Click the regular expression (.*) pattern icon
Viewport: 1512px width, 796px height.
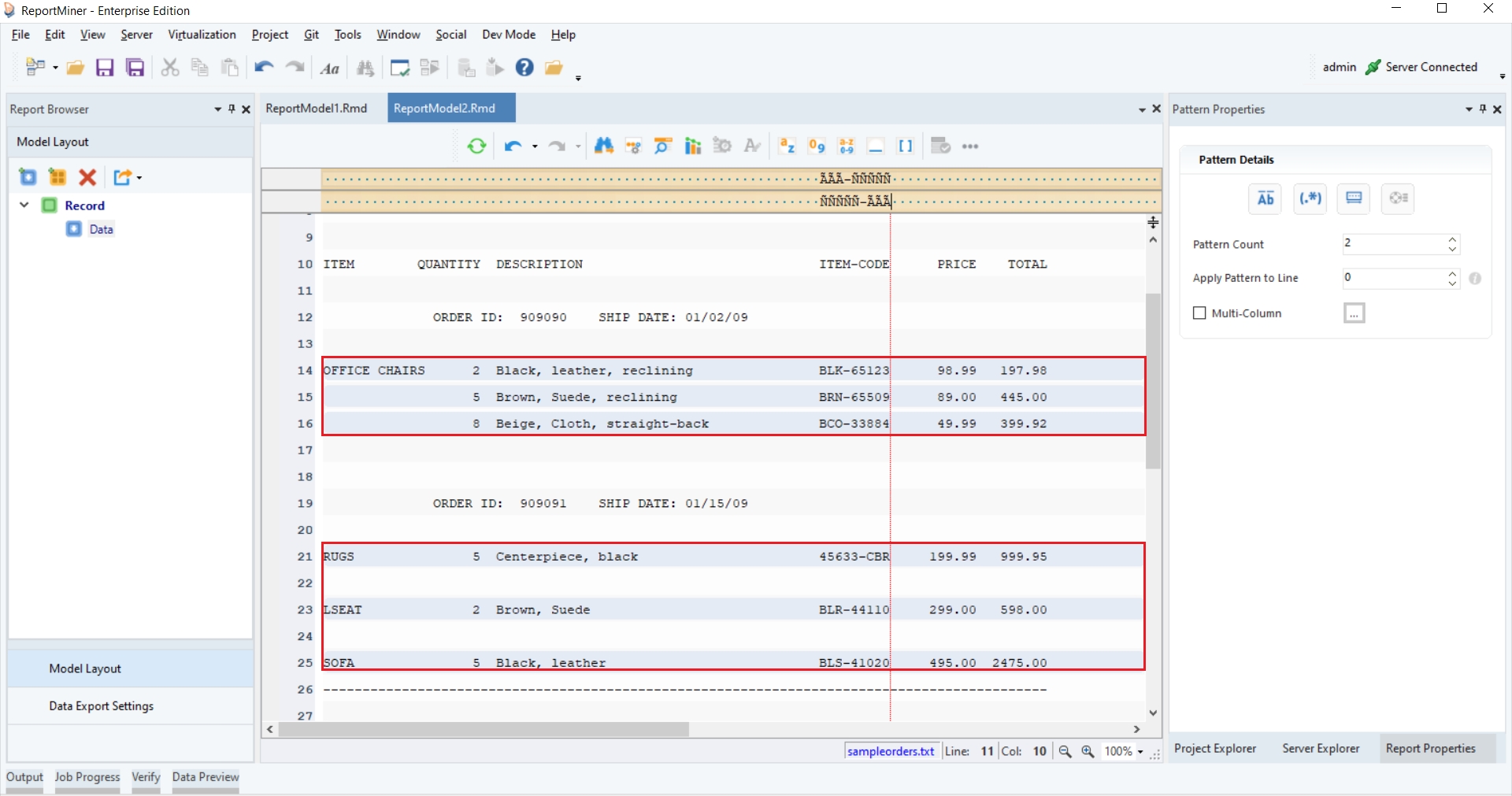[1310, 198]
